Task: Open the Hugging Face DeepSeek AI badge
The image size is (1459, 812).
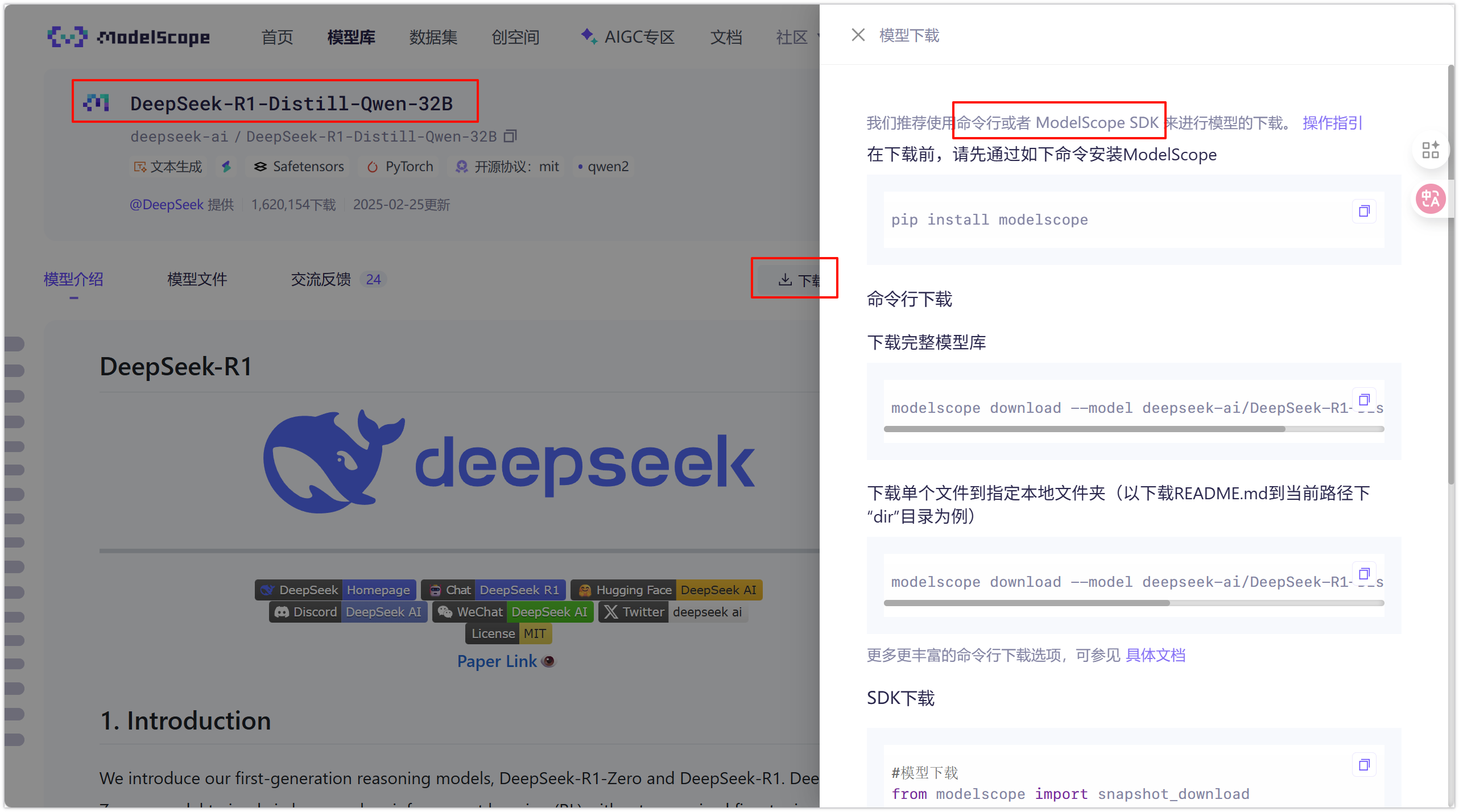Action: coord(667,590)
